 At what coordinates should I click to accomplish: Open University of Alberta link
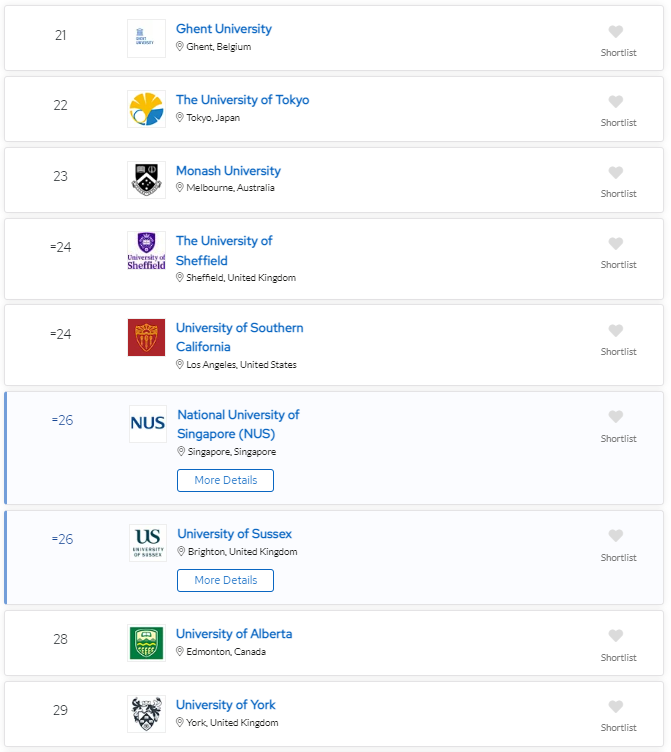234,634
